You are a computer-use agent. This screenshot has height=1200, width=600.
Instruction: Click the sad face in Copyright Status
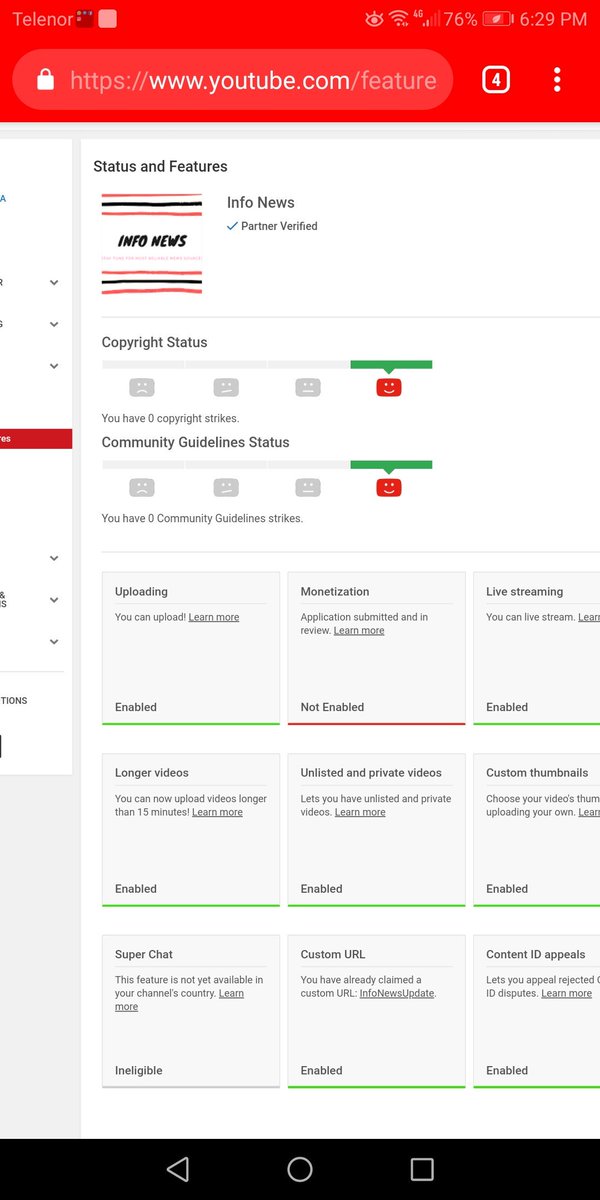[142, 387]
